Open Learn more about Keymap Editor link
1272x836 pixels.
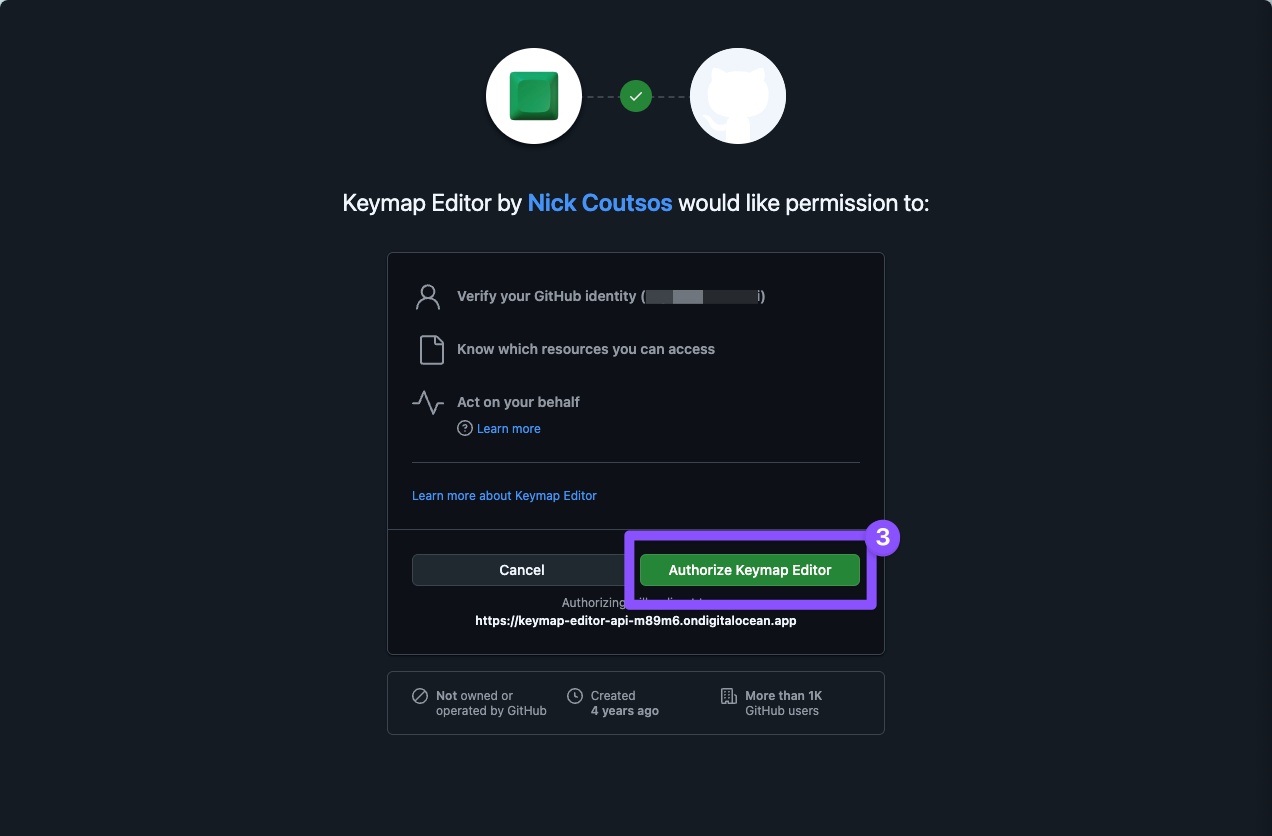[504, 495]
